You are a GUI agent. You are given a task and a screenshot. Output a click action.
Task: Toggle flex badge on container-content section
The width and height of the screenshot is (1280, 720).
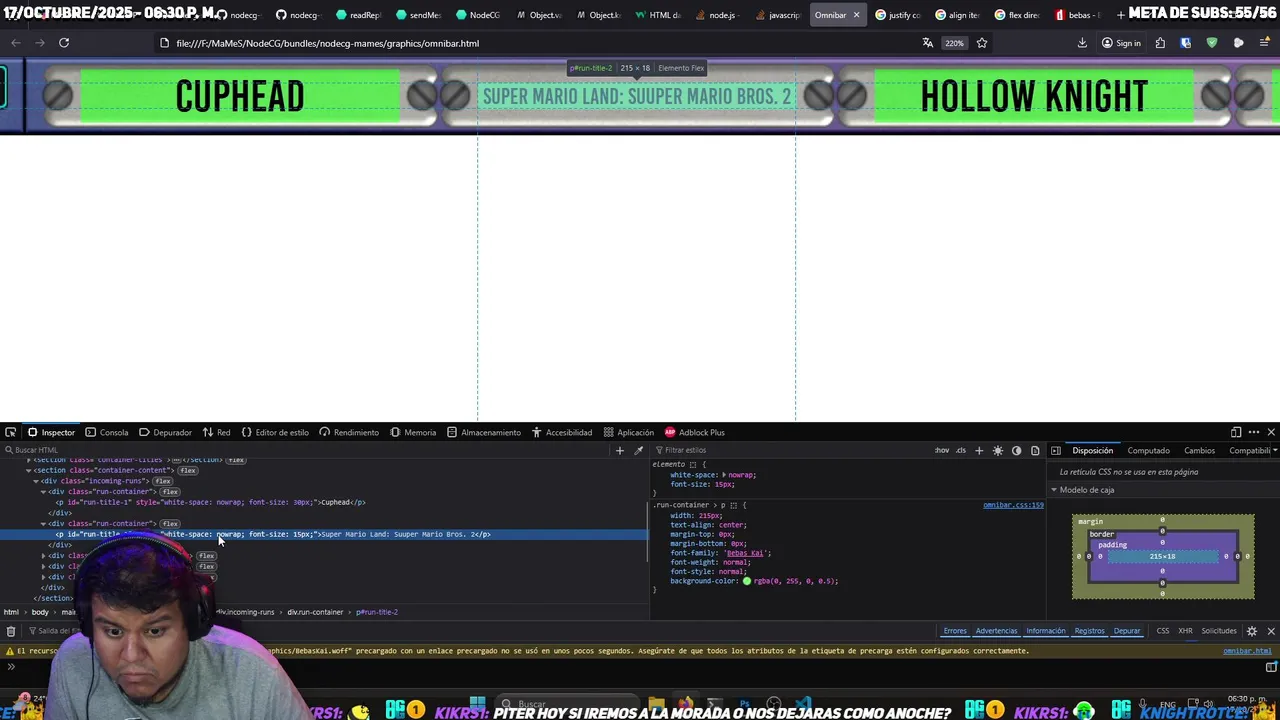(188, 470)
